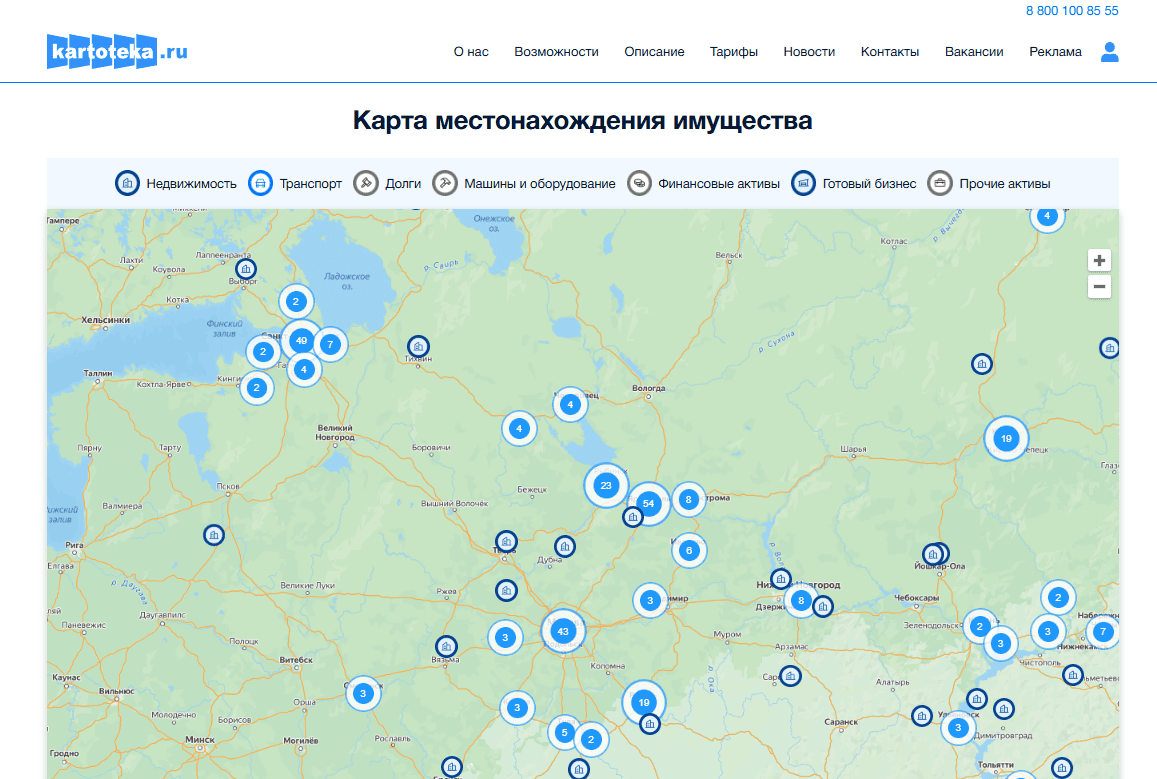Zoom out the map with minus button

(x=1099, y=287)
